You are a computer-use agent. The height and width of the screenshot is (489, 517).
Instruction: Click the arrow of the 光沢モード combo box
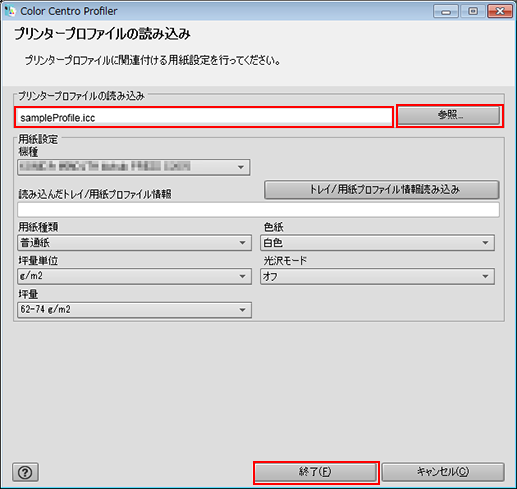pos(485,276)
